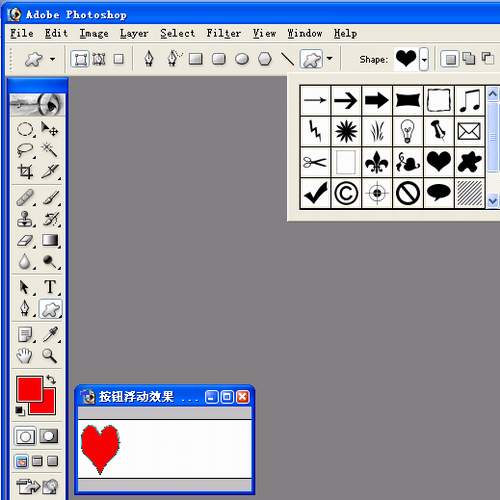Screen dimensions: 500x500
Task: Select the Magic Wand tool
Action: (50, 150)
